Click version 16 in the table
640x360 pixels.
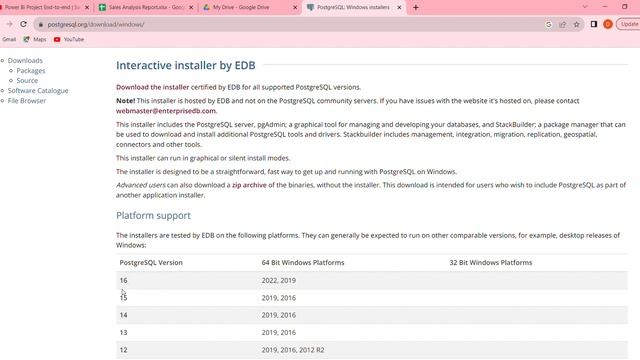click(x=123, y=280)
